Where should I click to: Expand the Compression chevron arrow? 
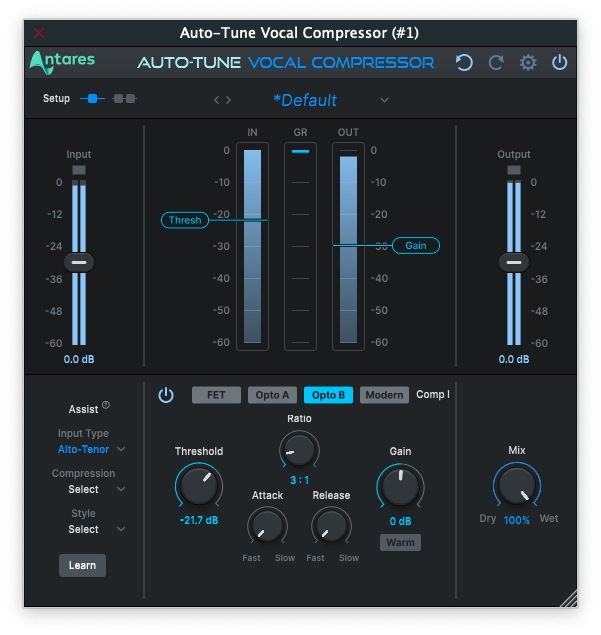click(x=121, y=489)
